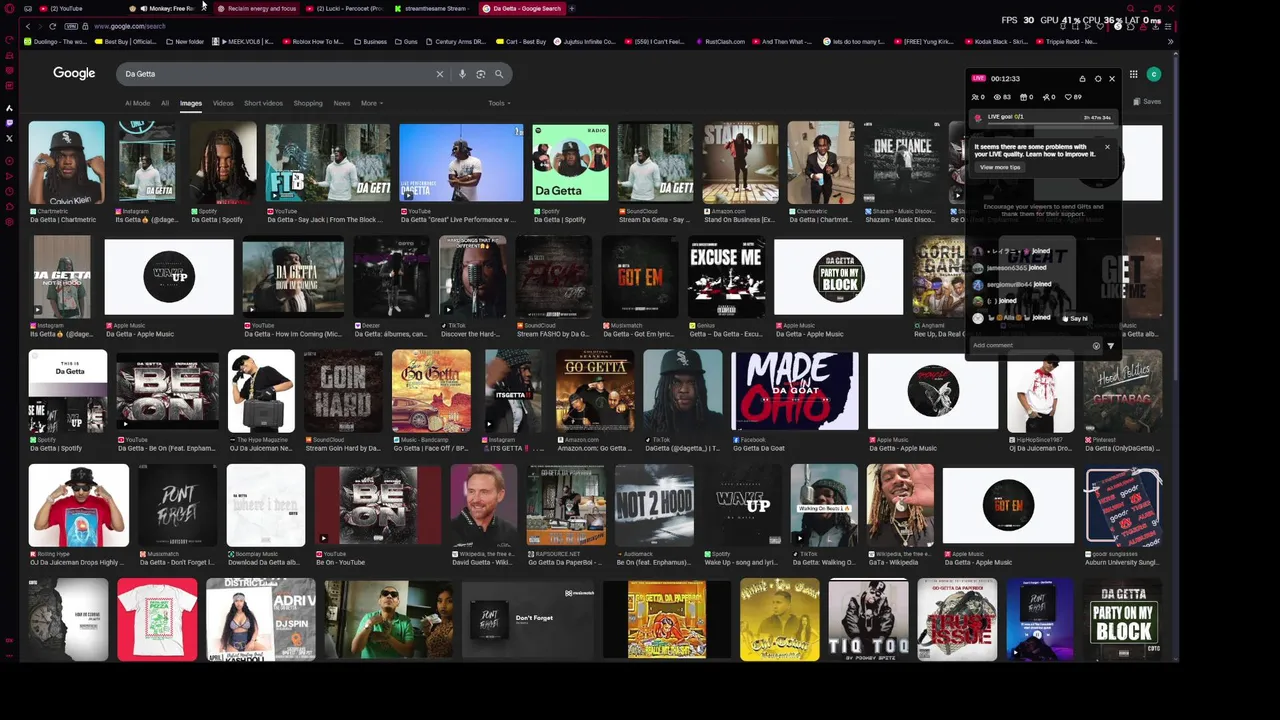Viewport: 1280px width, 720px height.
Task: Open the X sidebar icon
Action: coord(9,139)
